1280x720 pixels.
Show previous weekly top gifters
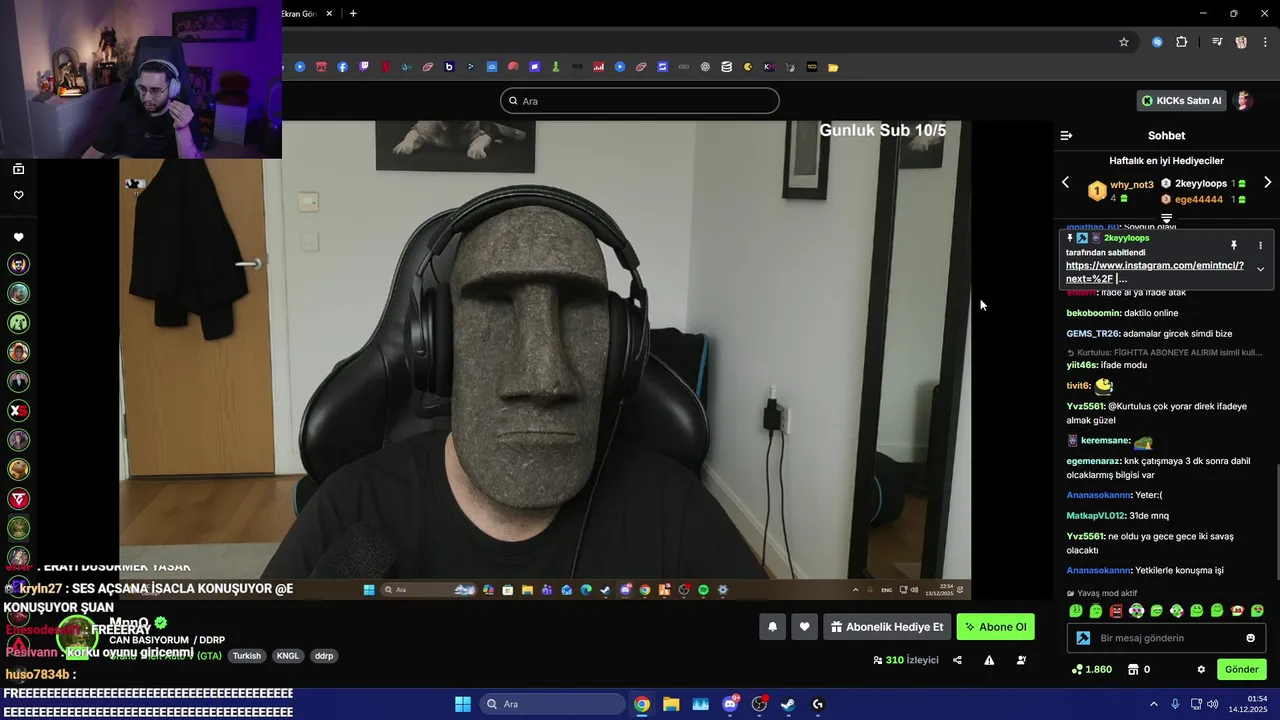pyautogui.click(x=1065, y=182)
